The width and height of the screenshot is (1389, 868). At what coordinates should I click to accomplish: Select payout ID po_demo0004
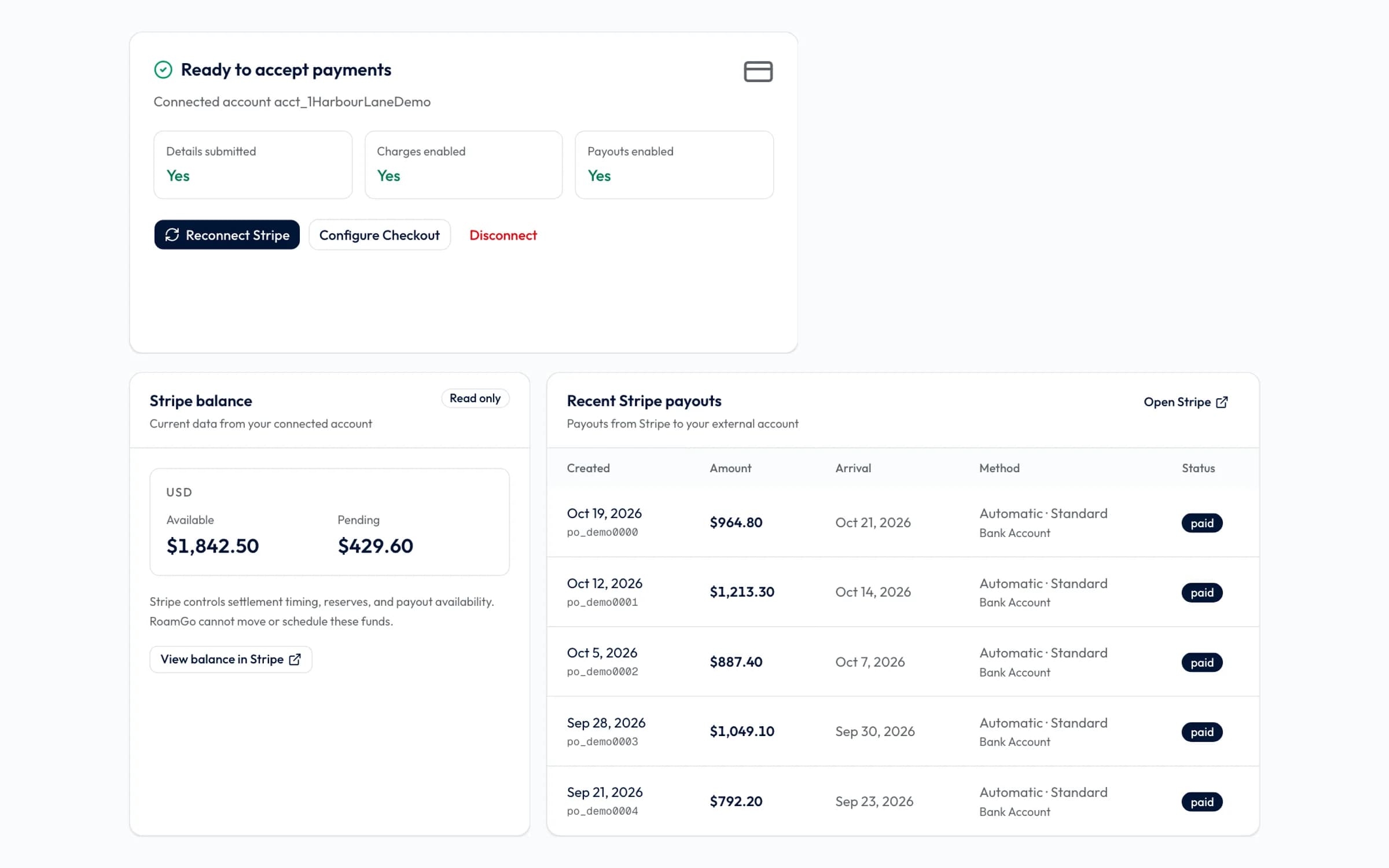coord(602,811)
